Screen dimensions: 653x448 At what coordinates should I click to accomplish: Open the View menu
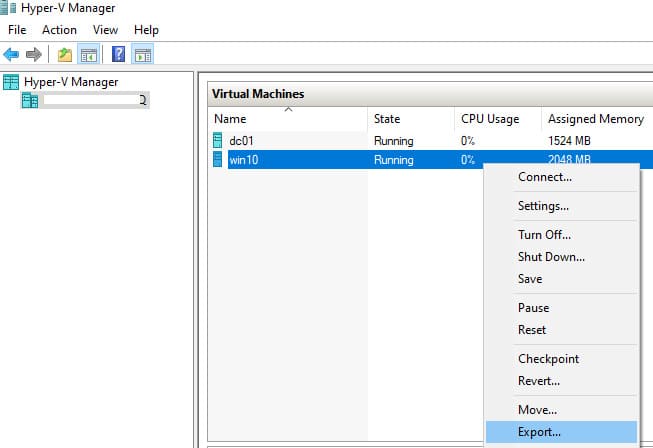coord(105,30)
